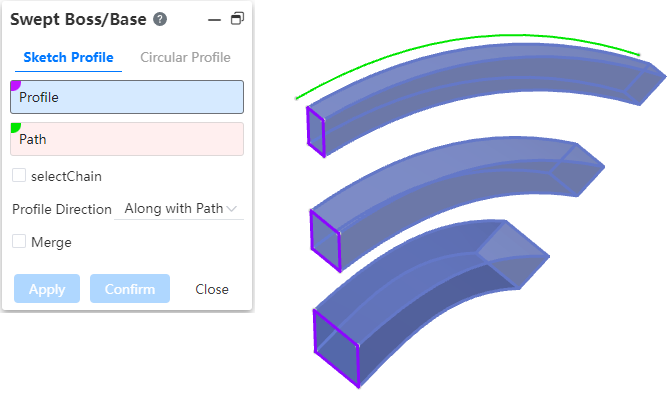Minimize the Swept Boss/Base dialog
The image size is (670, 413).
(215, 20)
